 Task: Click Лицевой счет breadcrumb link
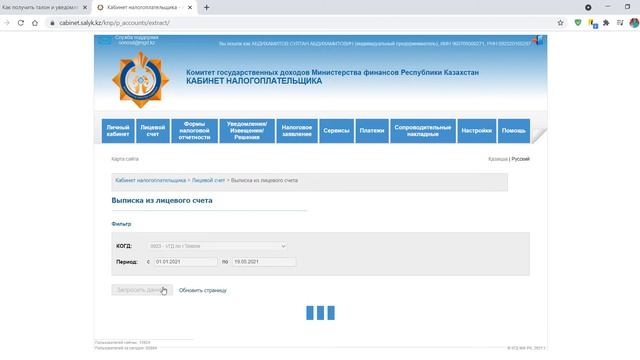[x=208, y=180]
